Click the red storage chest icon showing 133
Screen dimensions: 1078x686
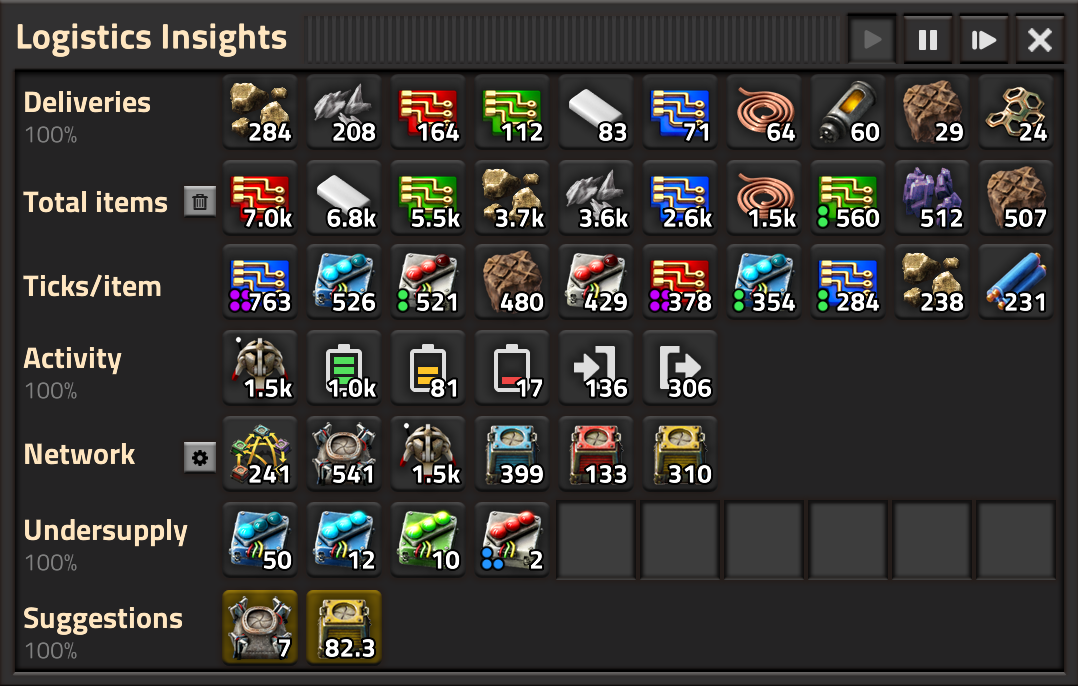click(x=596, y=454)
